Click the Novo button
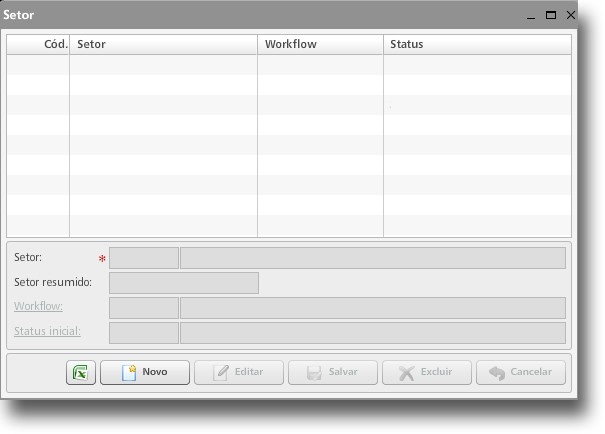This screenshot has height=434, width=605. (145, 373)
